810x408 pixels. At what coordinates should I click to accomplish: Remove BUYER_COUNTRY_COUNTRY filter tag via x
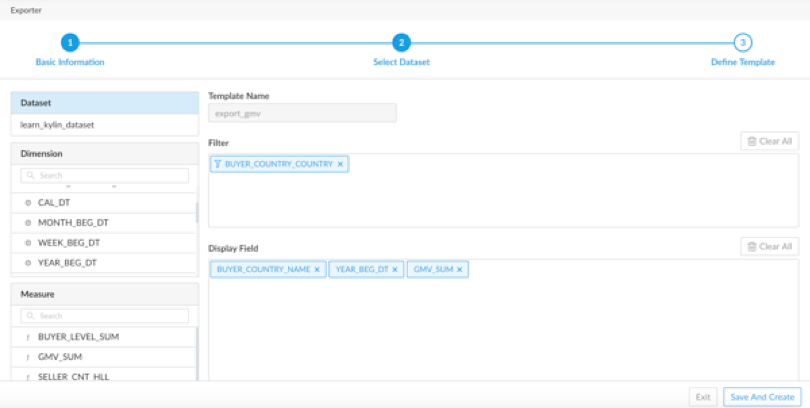click(x=340, y=164)
